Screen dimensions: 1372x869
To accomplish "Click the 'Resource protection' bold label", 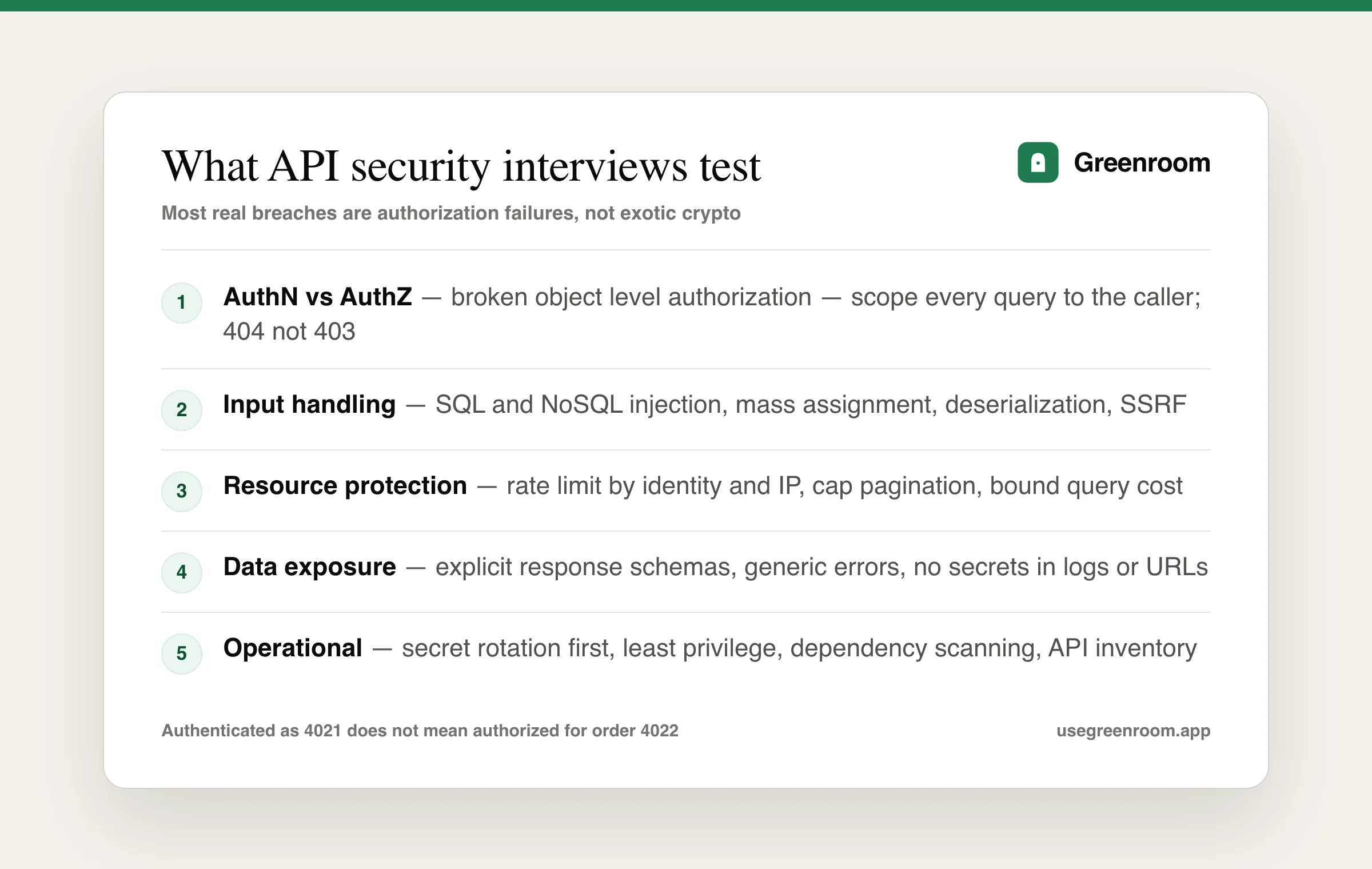I will coord(345,486).
